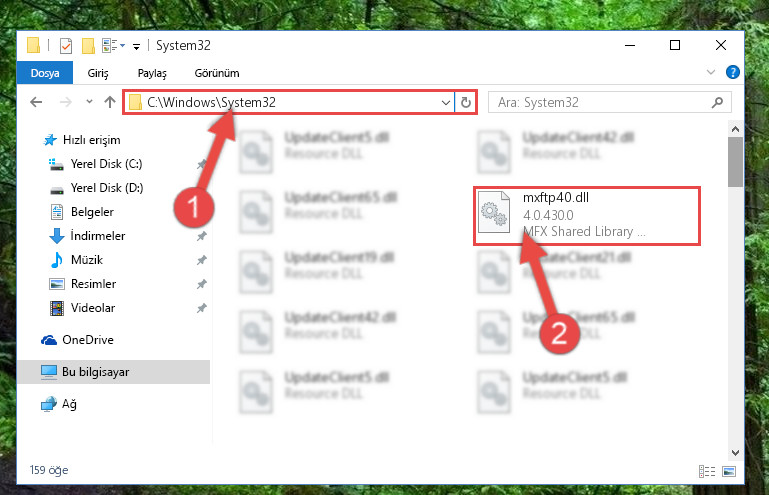769x495 pixels.
Task: Click the Ara: System32 search field
Action: tap(601, 103)
